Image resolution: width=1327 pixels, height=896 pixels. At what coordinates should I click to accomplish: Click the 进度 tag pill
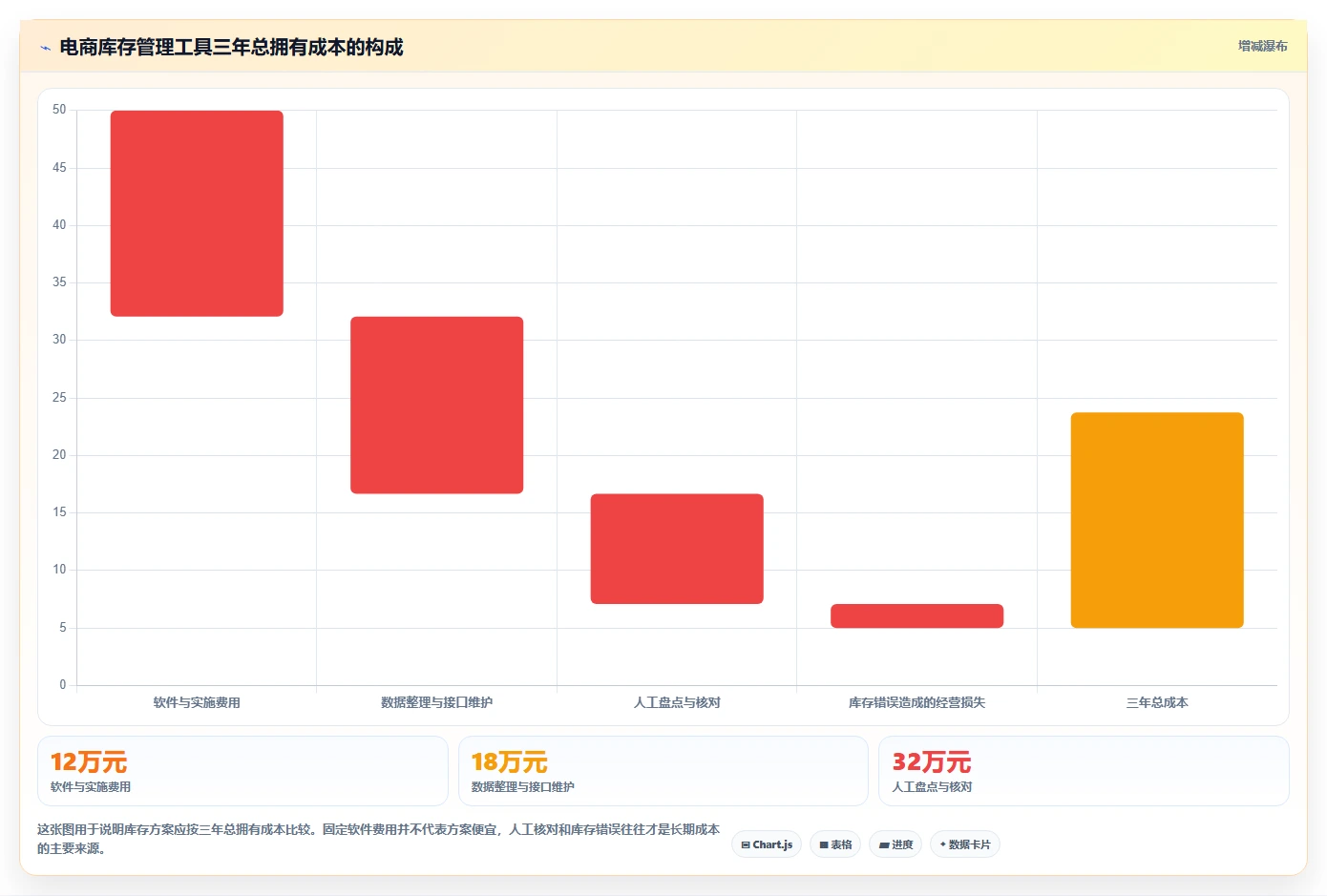tap(895, 844)
